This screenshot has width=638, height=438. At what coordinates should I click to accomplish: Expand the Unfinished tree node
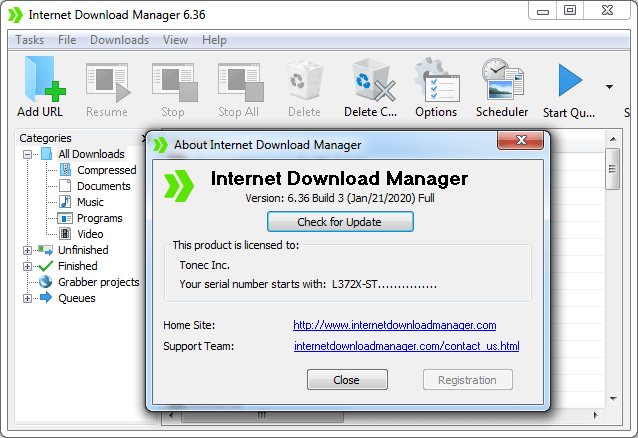click(x=27, y=250)
